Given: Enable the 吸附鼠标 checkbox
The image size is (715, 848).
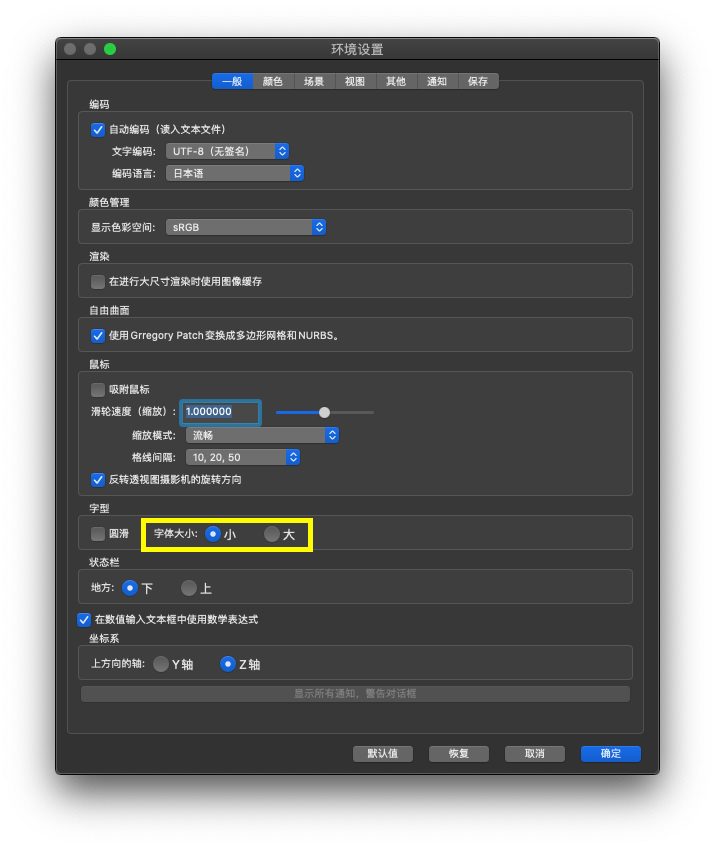Looking at the screenshot, I should click(98, 390).
